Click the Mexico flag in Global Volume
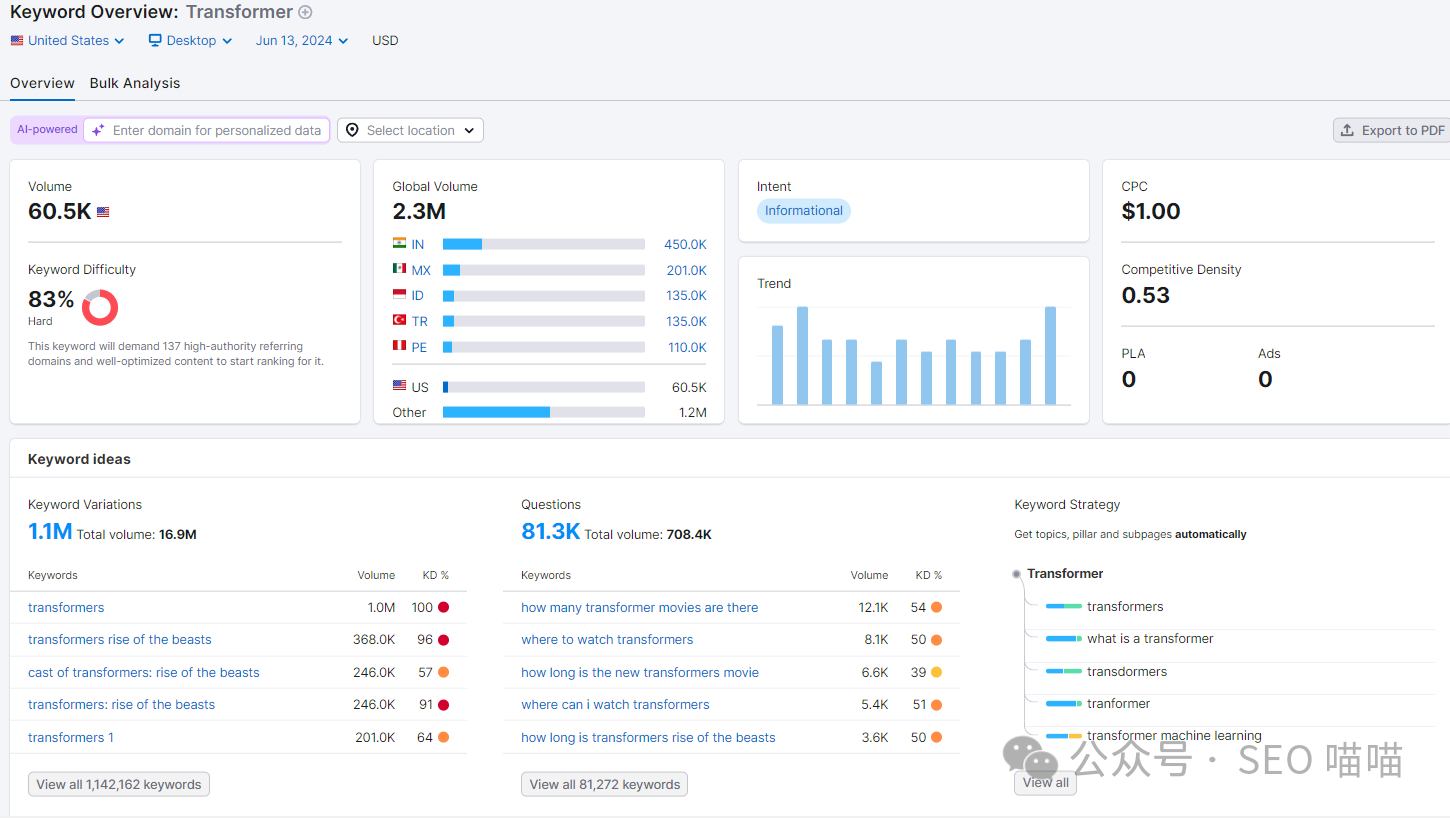 point(399,269)
